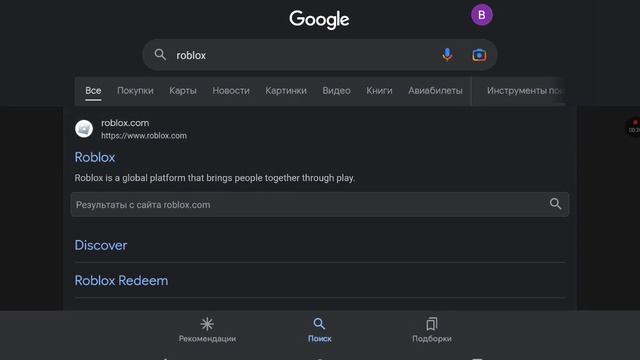The image size is (640, 360).
Task: Select the Книги filter tab
Action: tap(379, 91)
